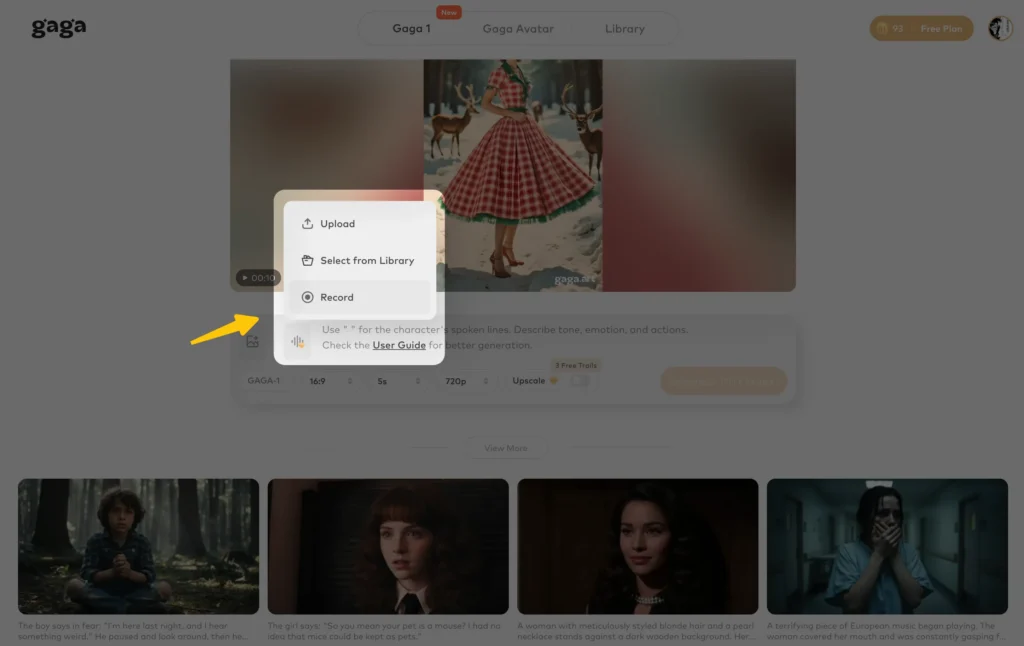Click the credits coin balance showing 92
The height and width of the screenshot is (646, 1024).
coord(890,29)
